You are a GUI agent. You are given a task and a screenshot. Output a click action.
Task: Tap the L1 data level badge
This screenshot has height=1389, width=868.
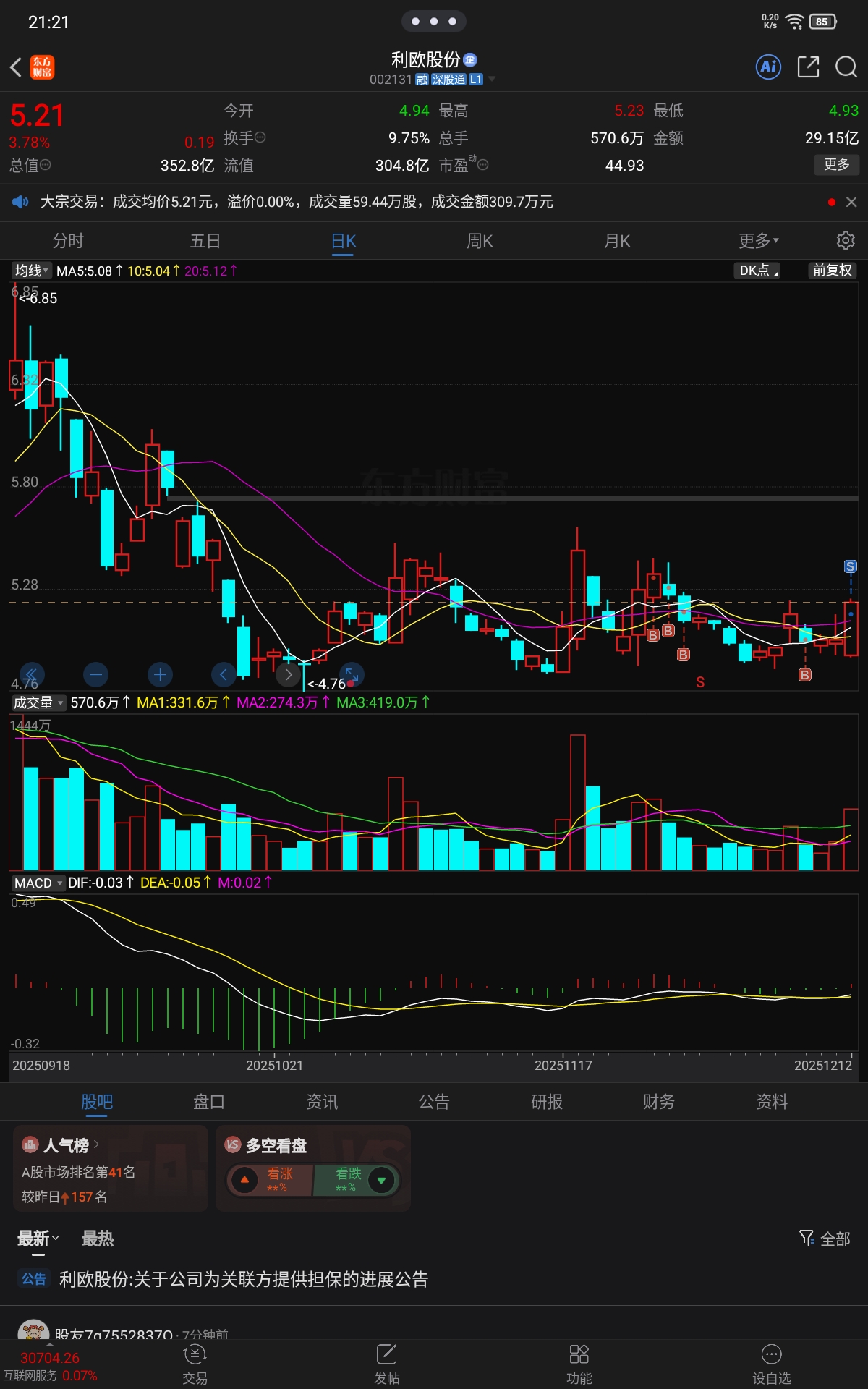click(x=475, y=80)
